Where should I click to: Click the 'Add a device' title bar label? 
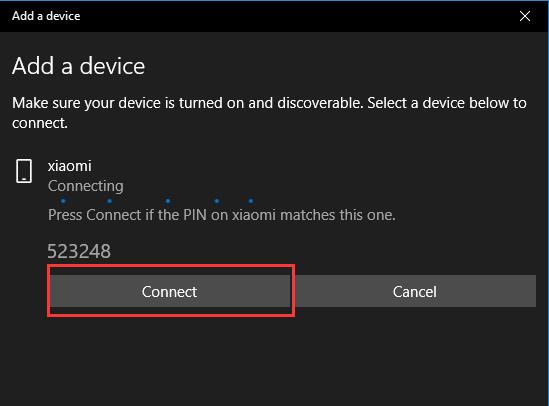pyautogui.click(x=46, y=16)
